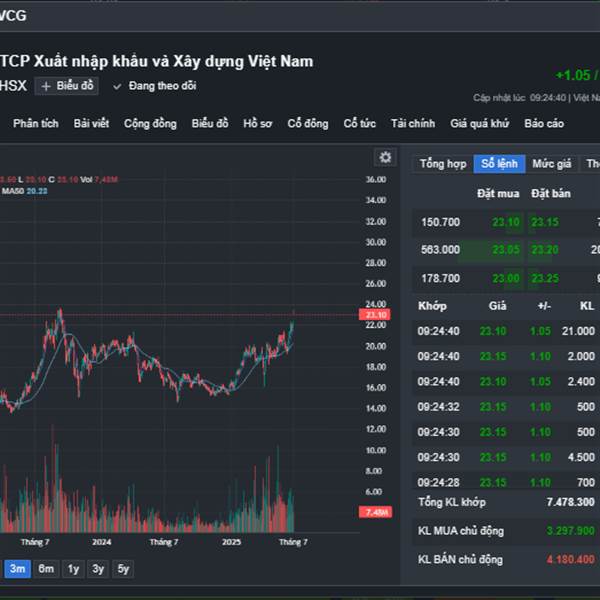The image size is (600, 600).
Task: Click the KL BÁN chủ động value 4.180.400
Action: pyautogui.click(x=570, y=560)
